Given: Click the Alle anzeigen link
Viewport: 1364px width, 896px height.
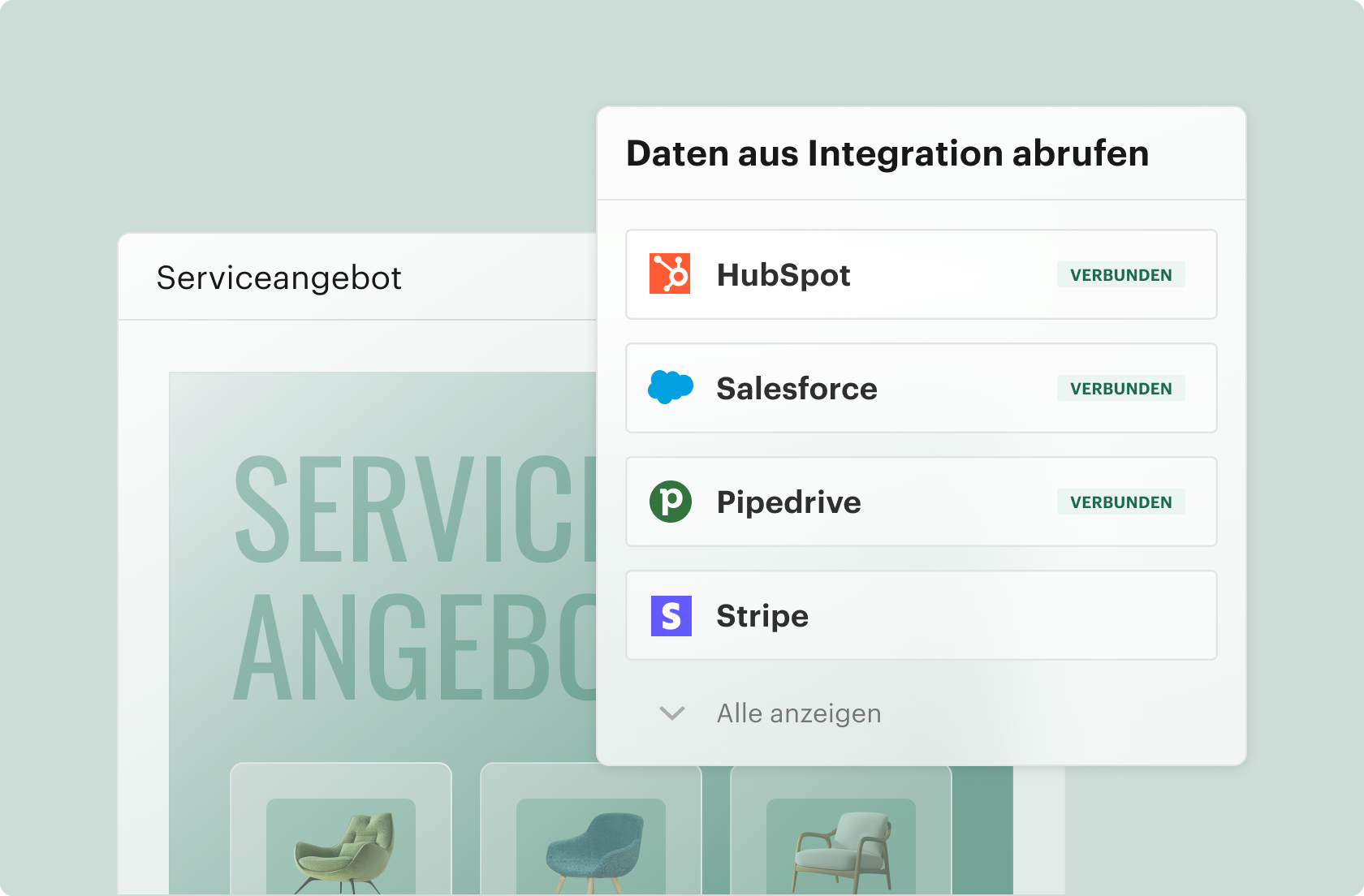Looking at the screenshot, I should pyautogui.click(x=799, y=713).
